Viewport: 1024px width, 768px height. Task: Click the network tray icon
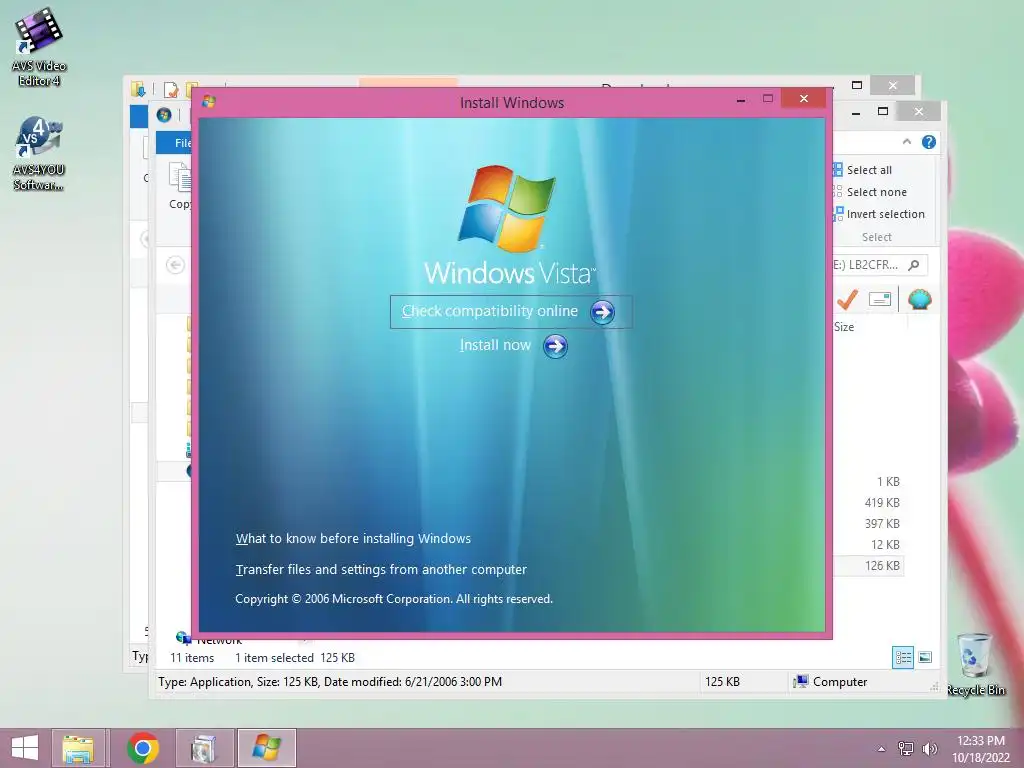(x=906, y=748)
